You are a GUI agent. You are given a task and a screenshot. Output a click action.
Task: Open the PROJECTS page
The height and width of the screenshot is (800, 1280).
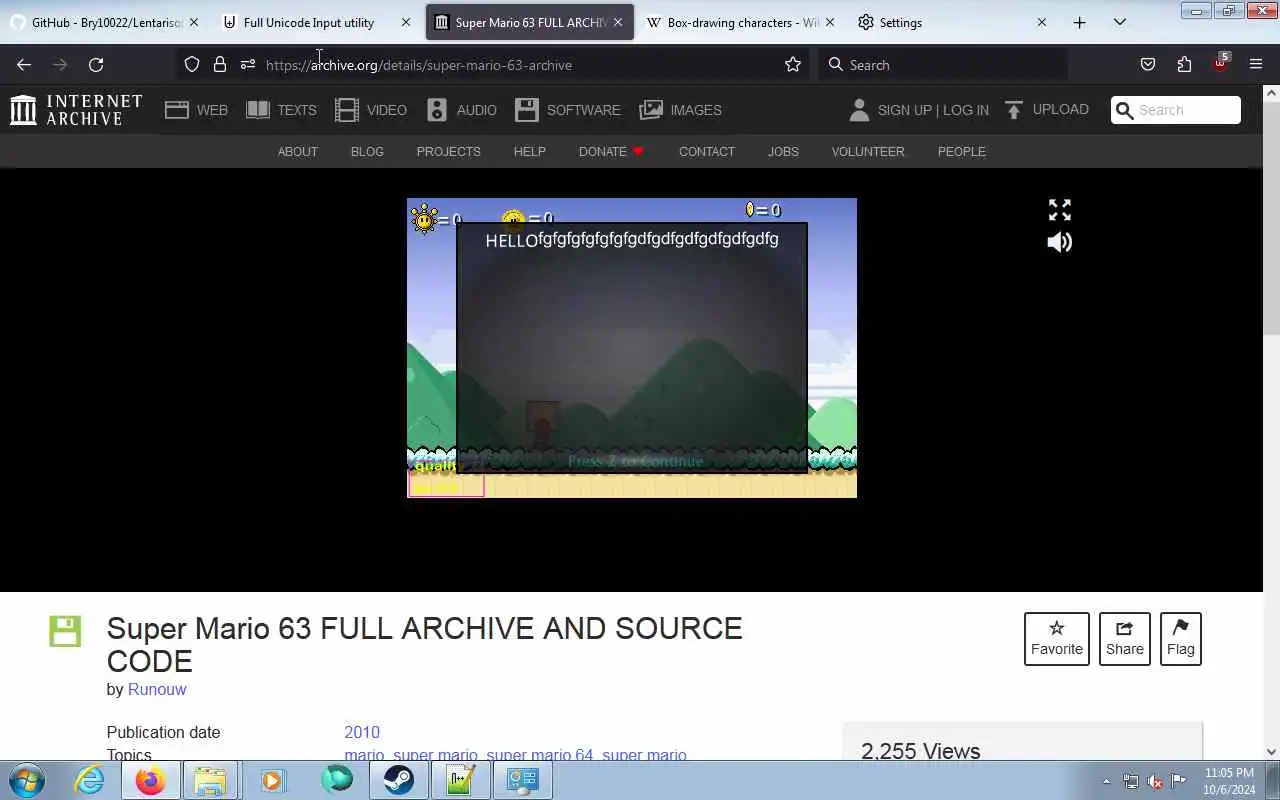(448, 151)
